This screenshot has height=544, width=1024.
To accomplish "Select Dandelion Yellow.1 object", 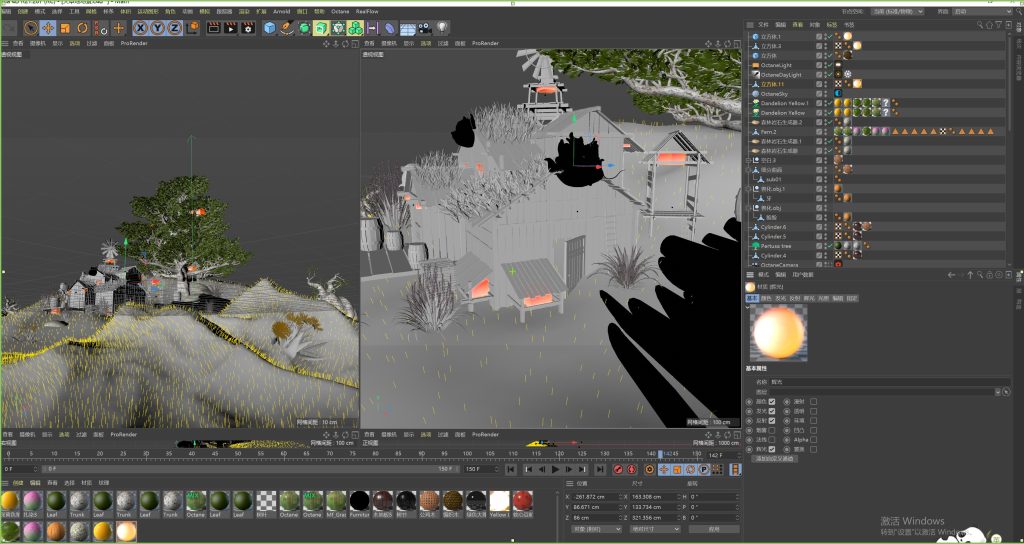I will coord(784,103).
